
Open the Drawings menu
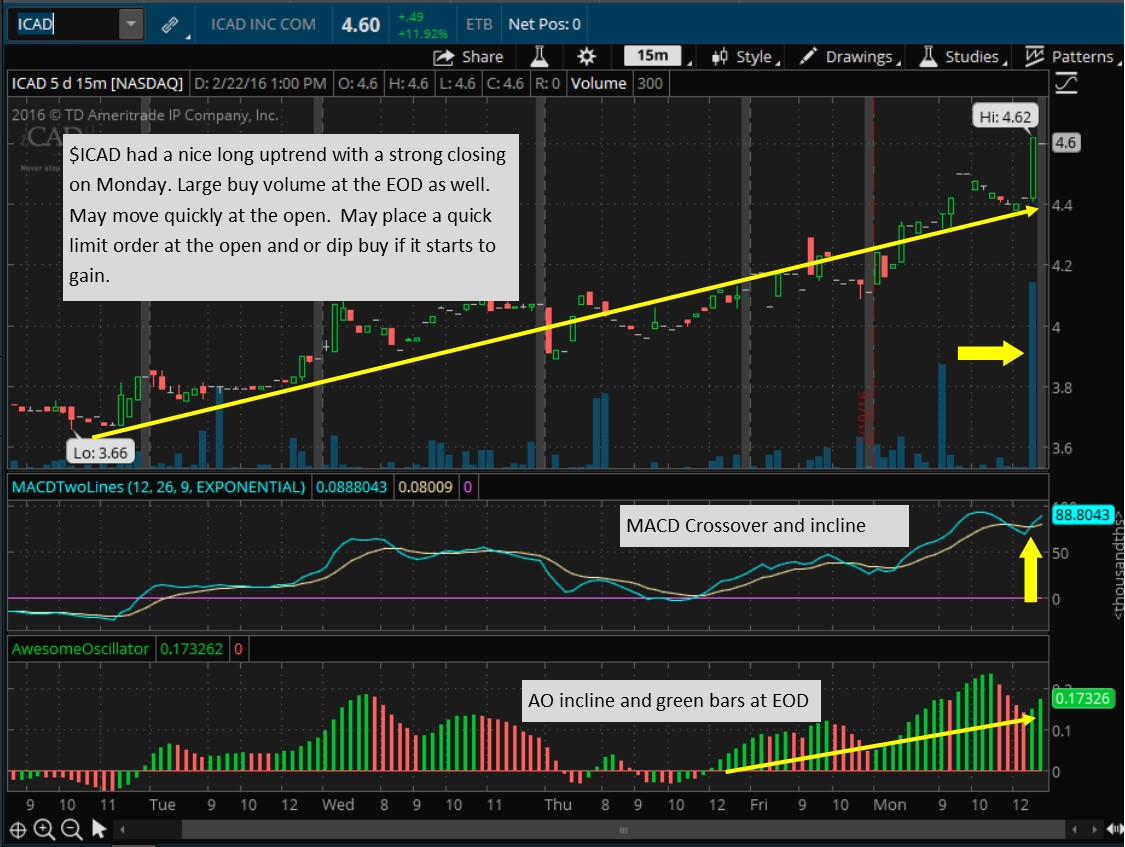click(850, 57)
